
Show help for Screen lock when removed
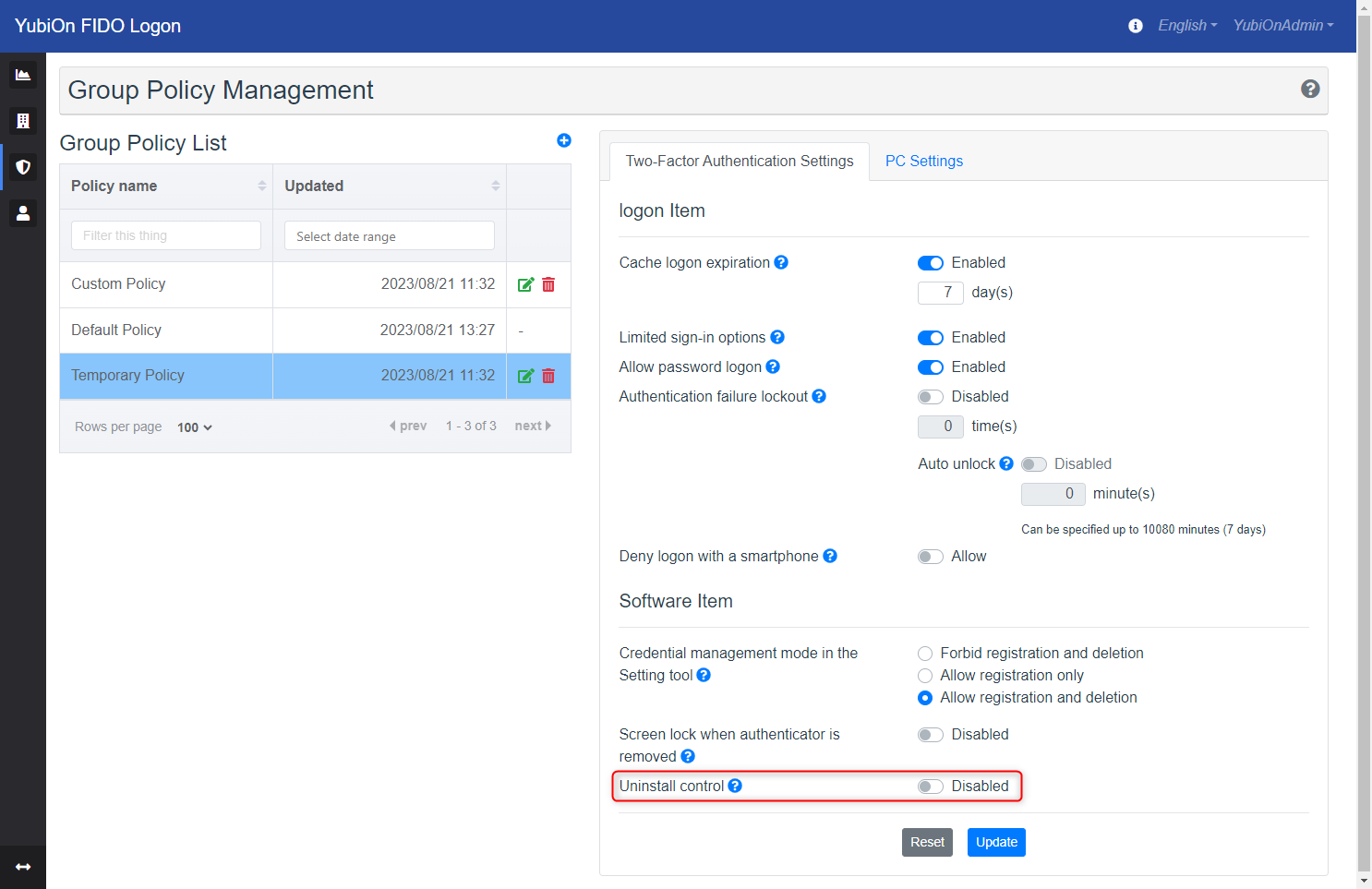(688, 756)
